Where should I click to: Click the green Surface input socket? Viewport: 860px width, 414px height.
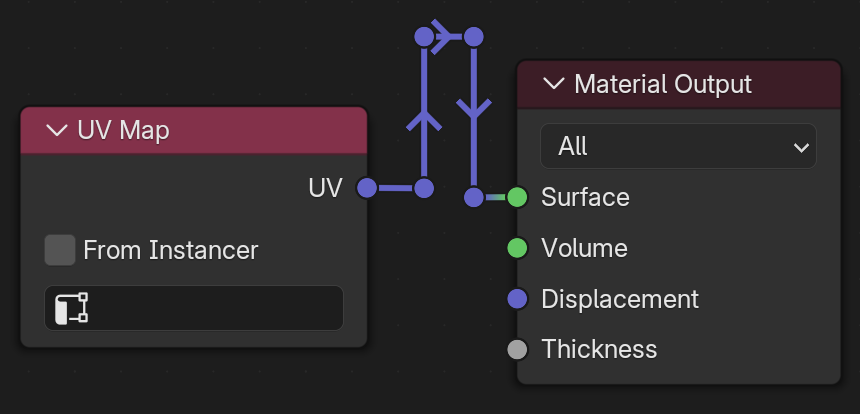[517, 197]
